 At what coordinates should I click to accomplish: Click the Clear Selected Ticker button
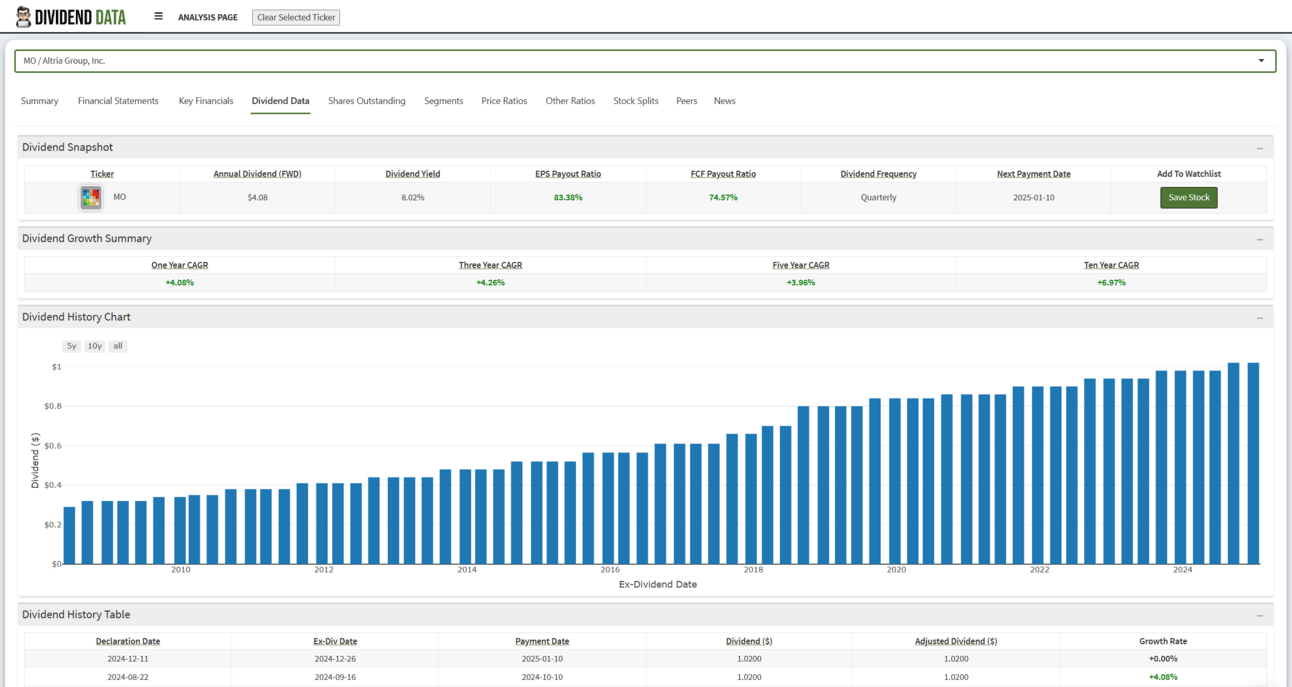[x=296, y=17]
